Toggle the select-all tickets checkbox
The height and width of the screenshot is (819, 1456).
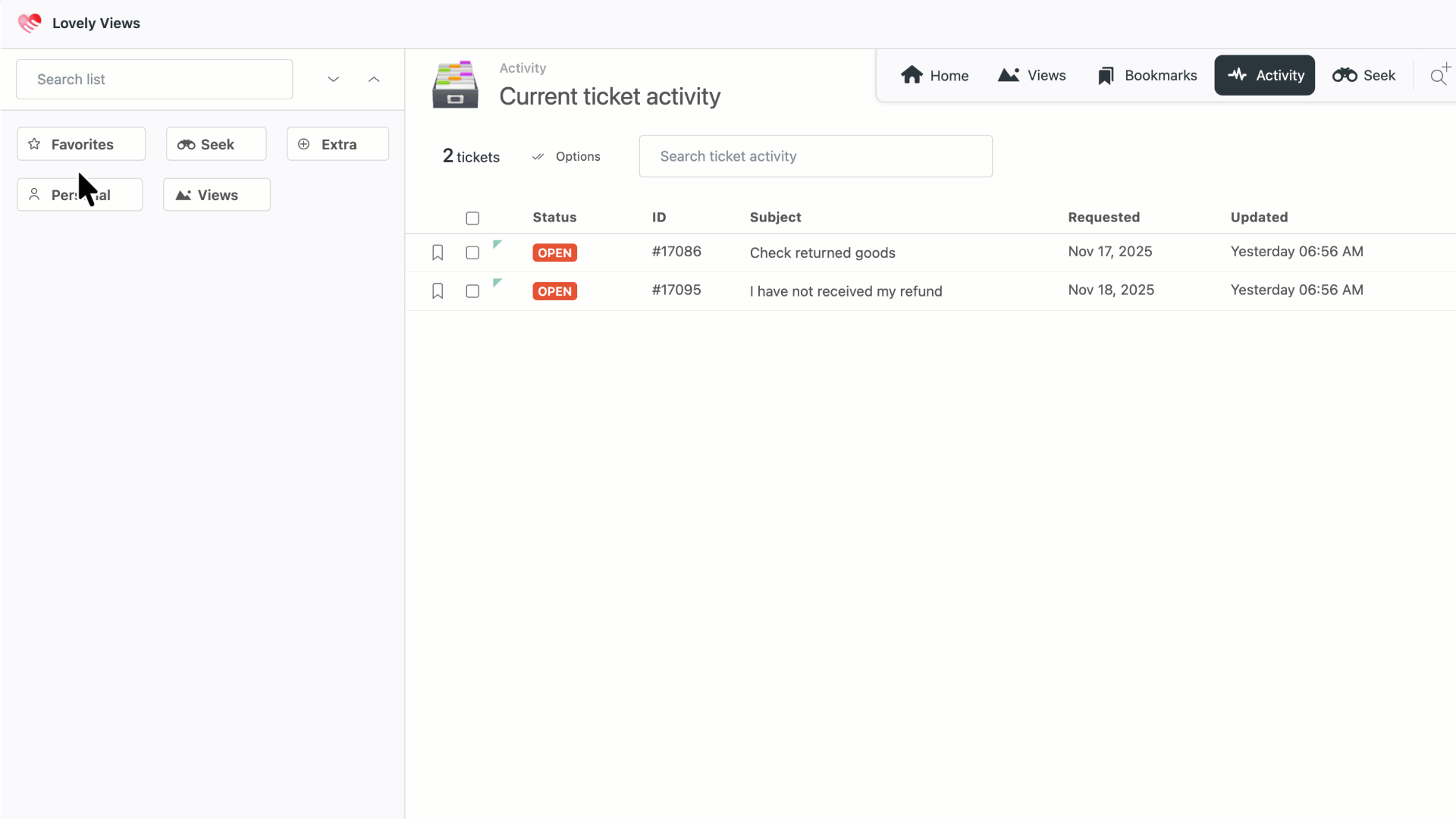pos(472,218)
